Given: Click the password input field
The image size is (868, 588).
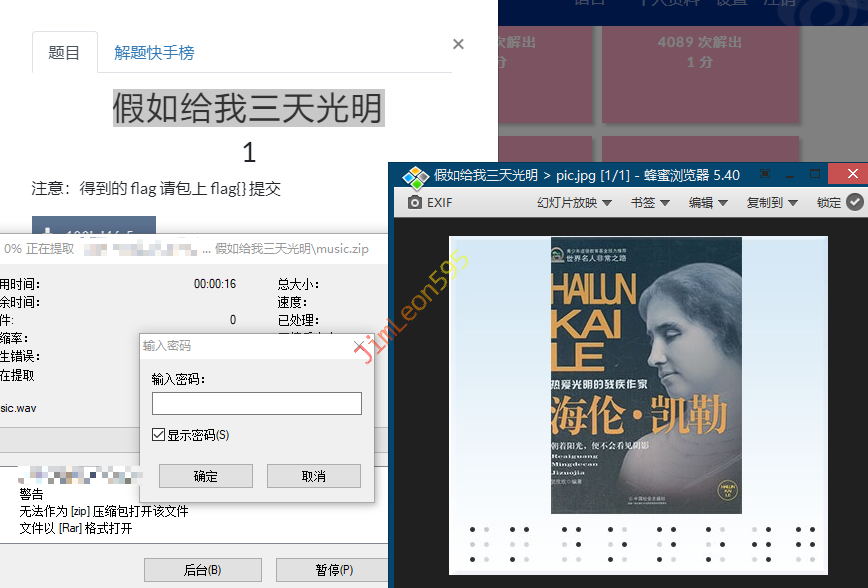Looking at the screenshot, I should pos(256,404).
